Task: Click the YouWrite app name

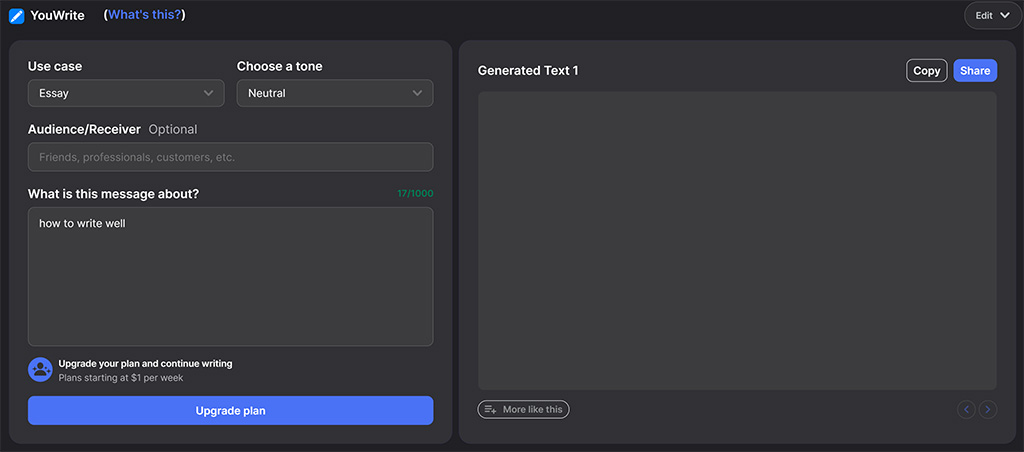Action: coord(57,16)
